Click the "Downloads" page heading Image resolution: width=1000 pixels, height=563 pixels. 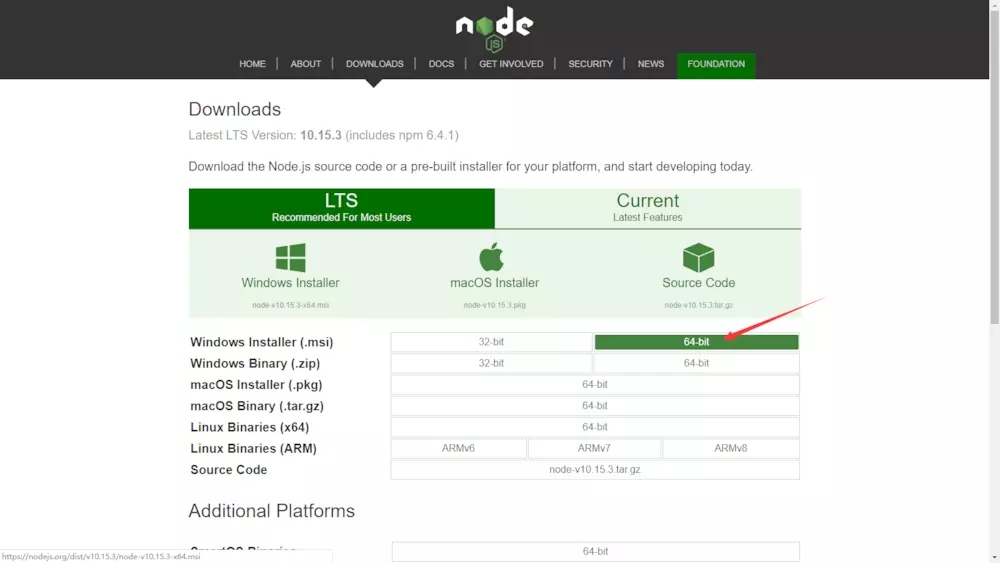click(235, 109)
